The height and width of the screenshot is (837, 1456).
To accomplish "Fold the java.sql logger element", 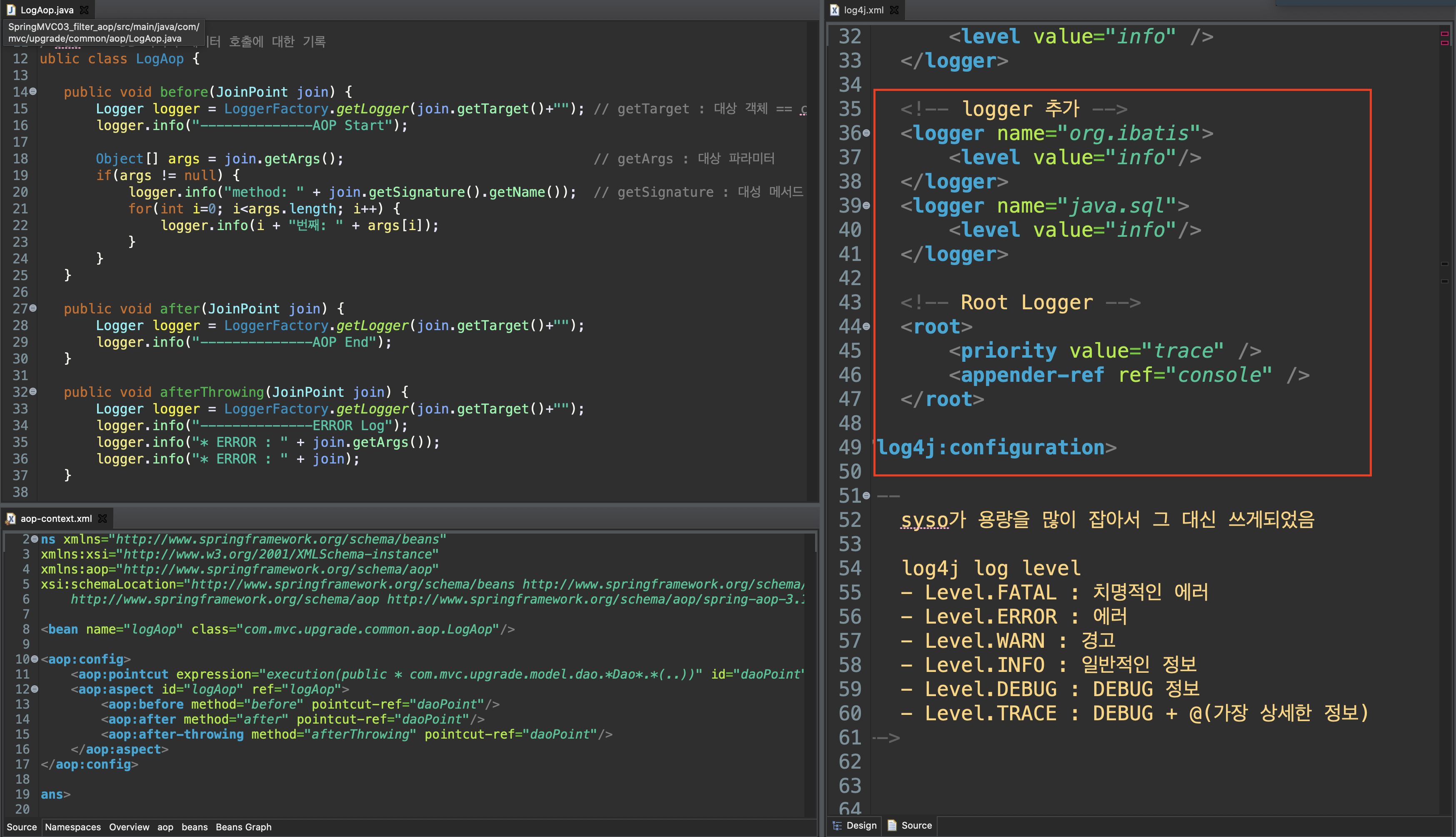I will click(866, 206).
